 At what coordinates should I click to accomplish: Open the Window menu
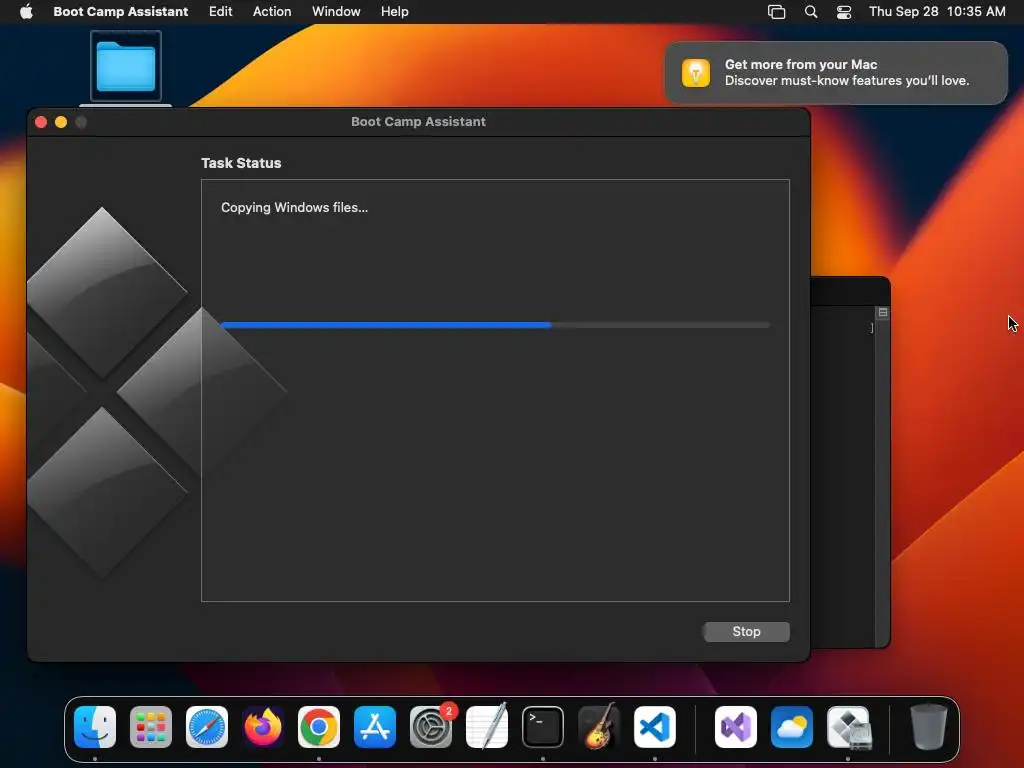click(x=336, y=11)
